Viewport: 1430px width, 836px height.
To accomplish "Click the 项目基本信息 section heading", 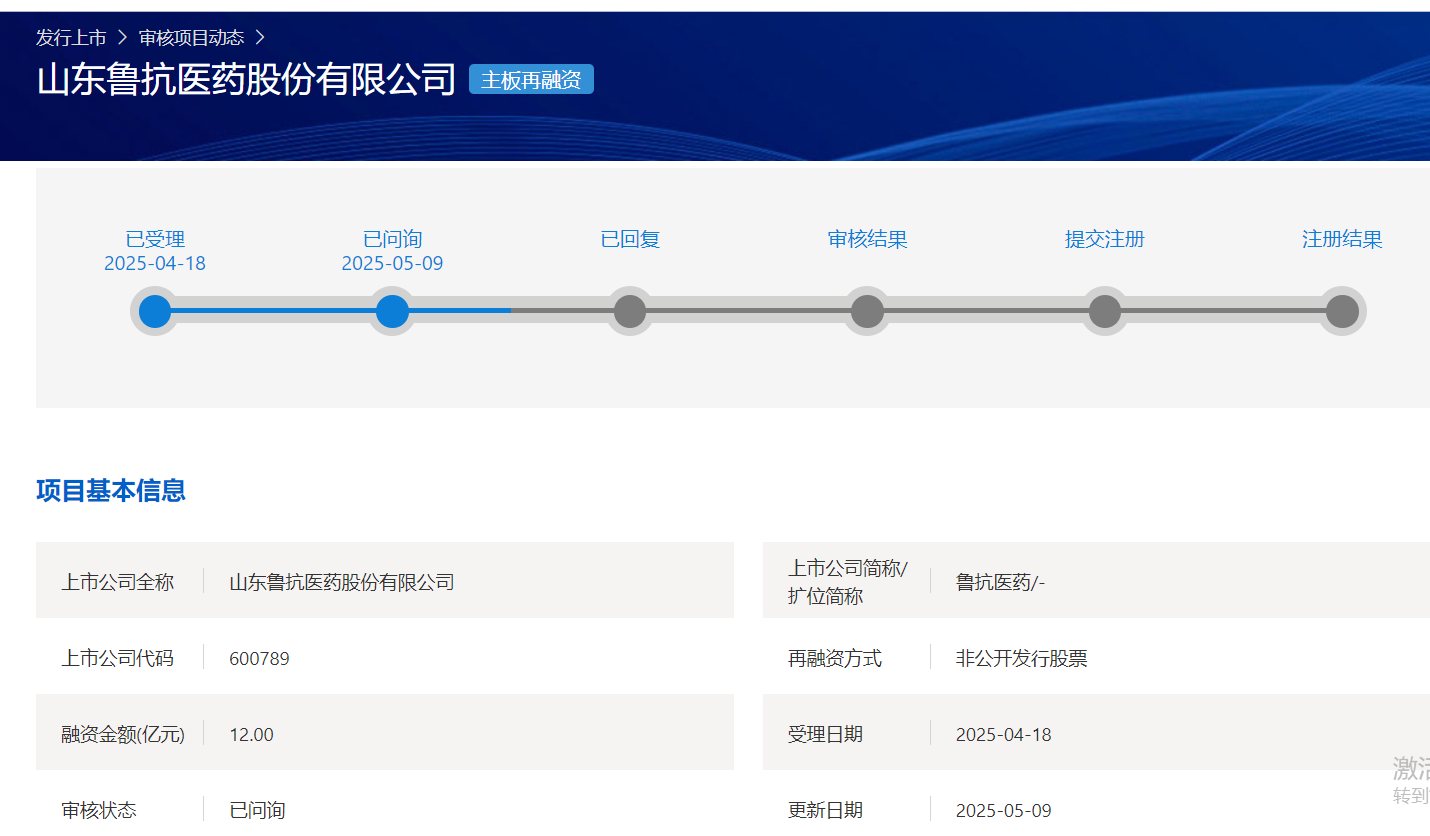I will click(x=111, y=491).
